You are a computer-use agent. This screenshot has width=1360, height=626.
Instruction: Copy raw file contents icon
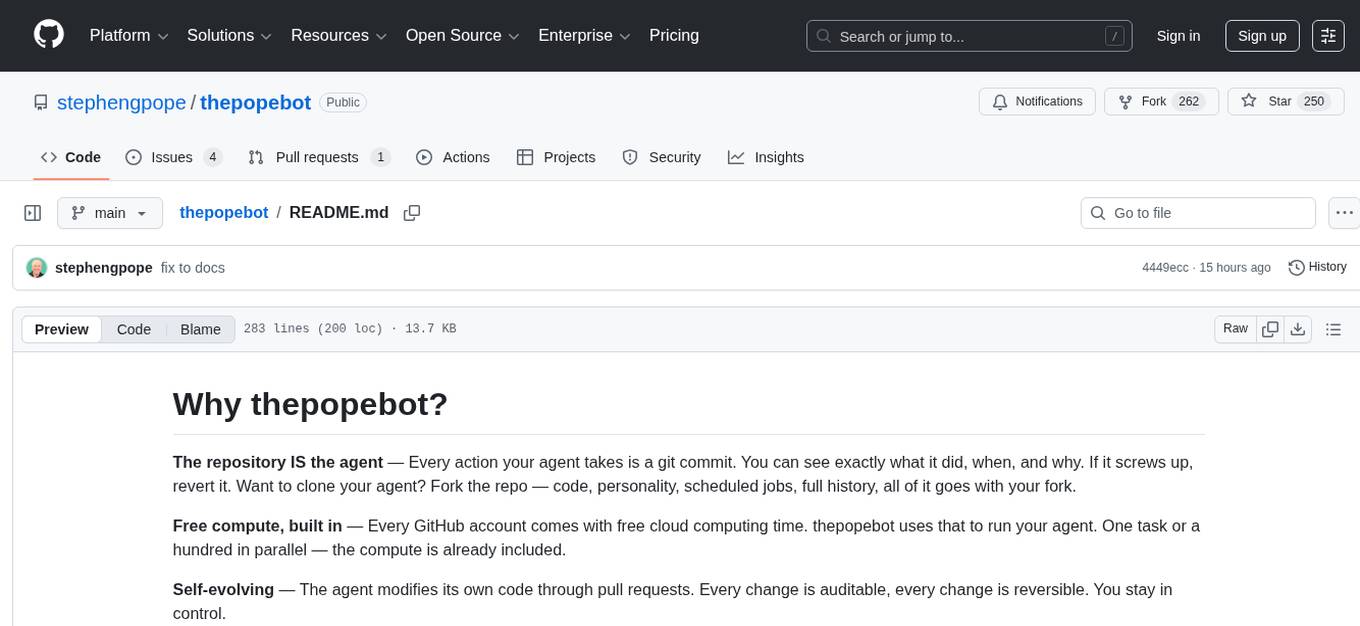point(1270,328)
